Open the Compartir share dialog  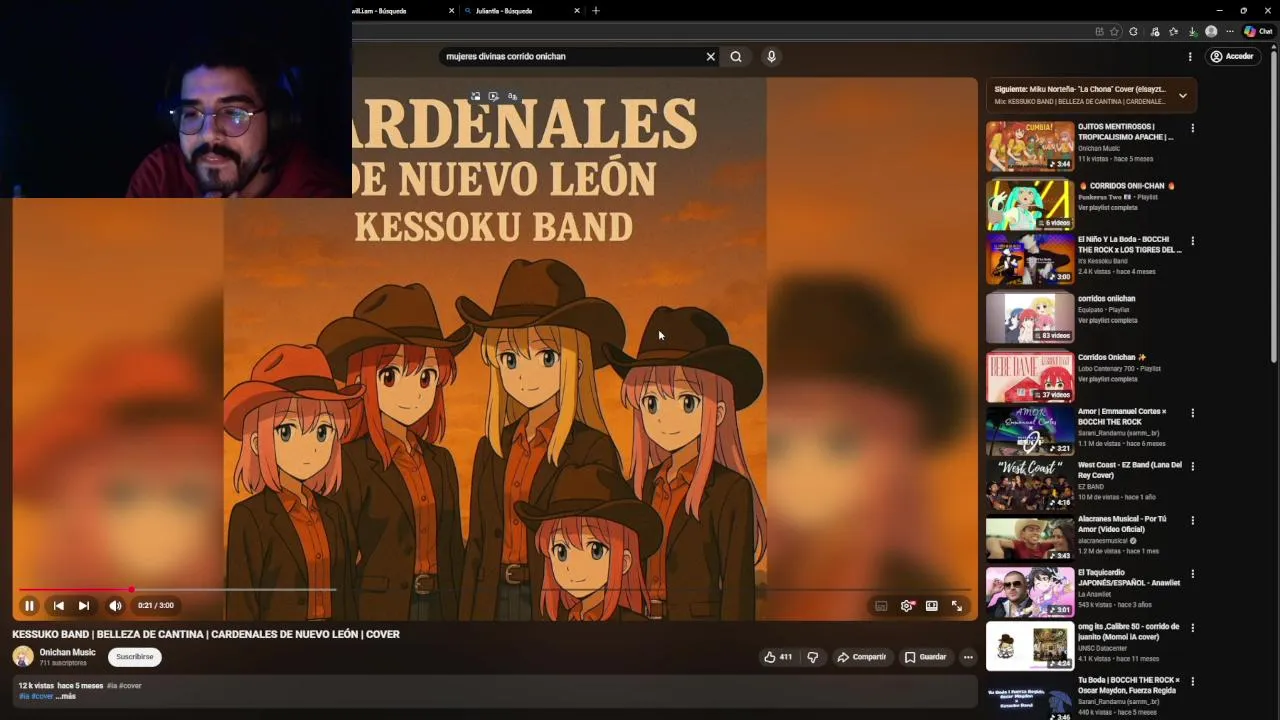click(862, 657)
